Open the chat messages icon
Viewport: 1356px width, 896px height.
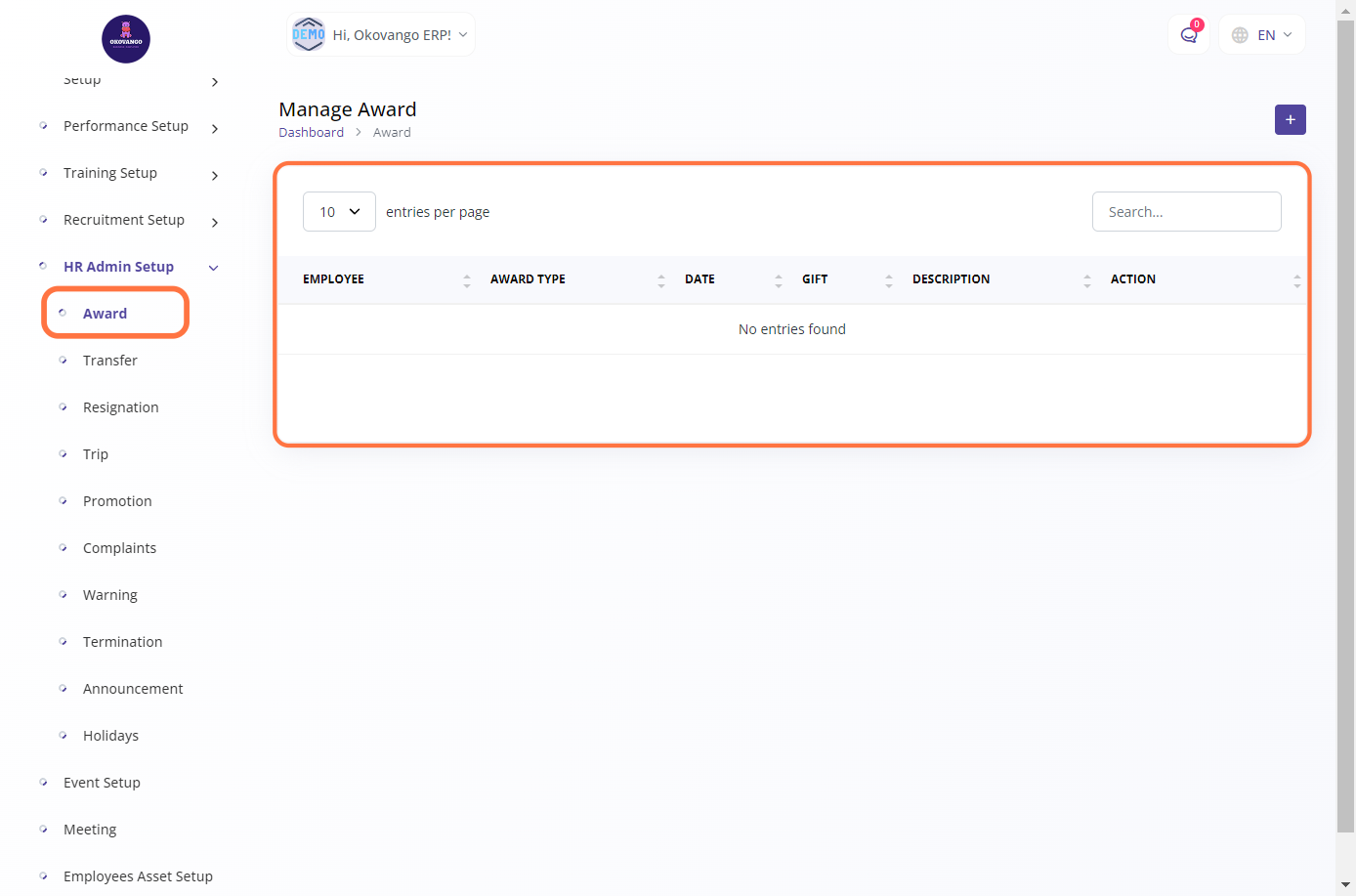click(1189, 35)
